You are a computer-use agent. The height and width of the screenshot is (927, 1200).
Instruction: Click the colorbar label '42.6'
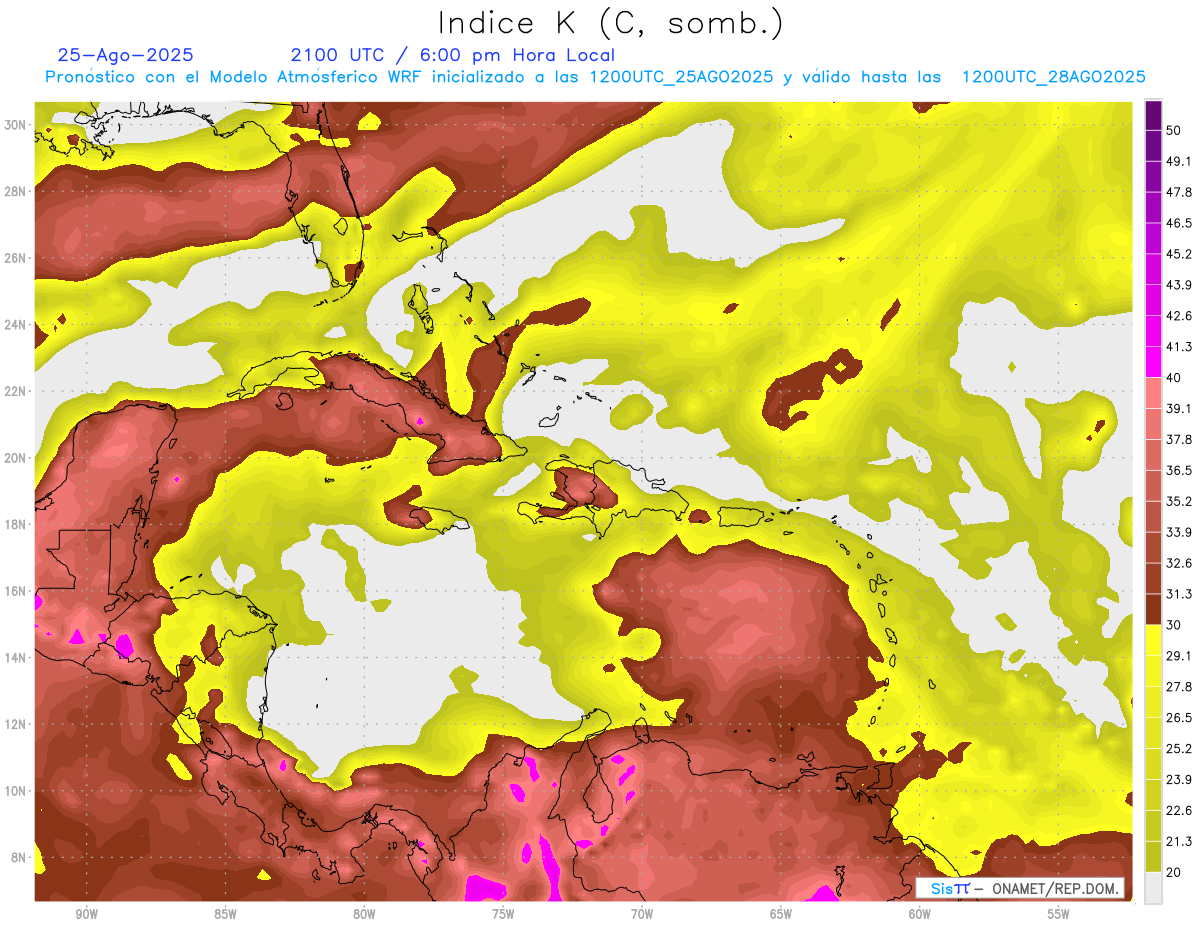coord(1178,316)
